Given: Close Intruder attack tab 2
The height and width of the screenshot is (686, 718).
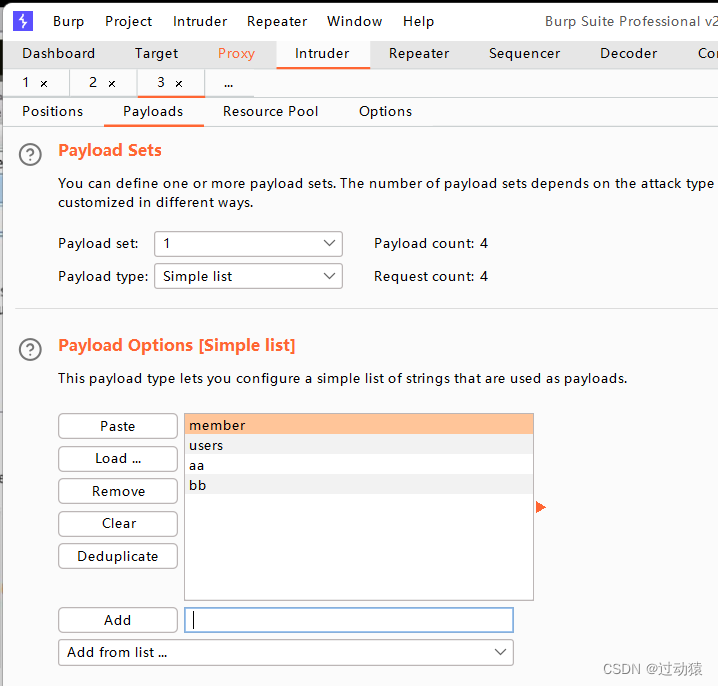Looking at the screenshot, I should coord(112,84).
